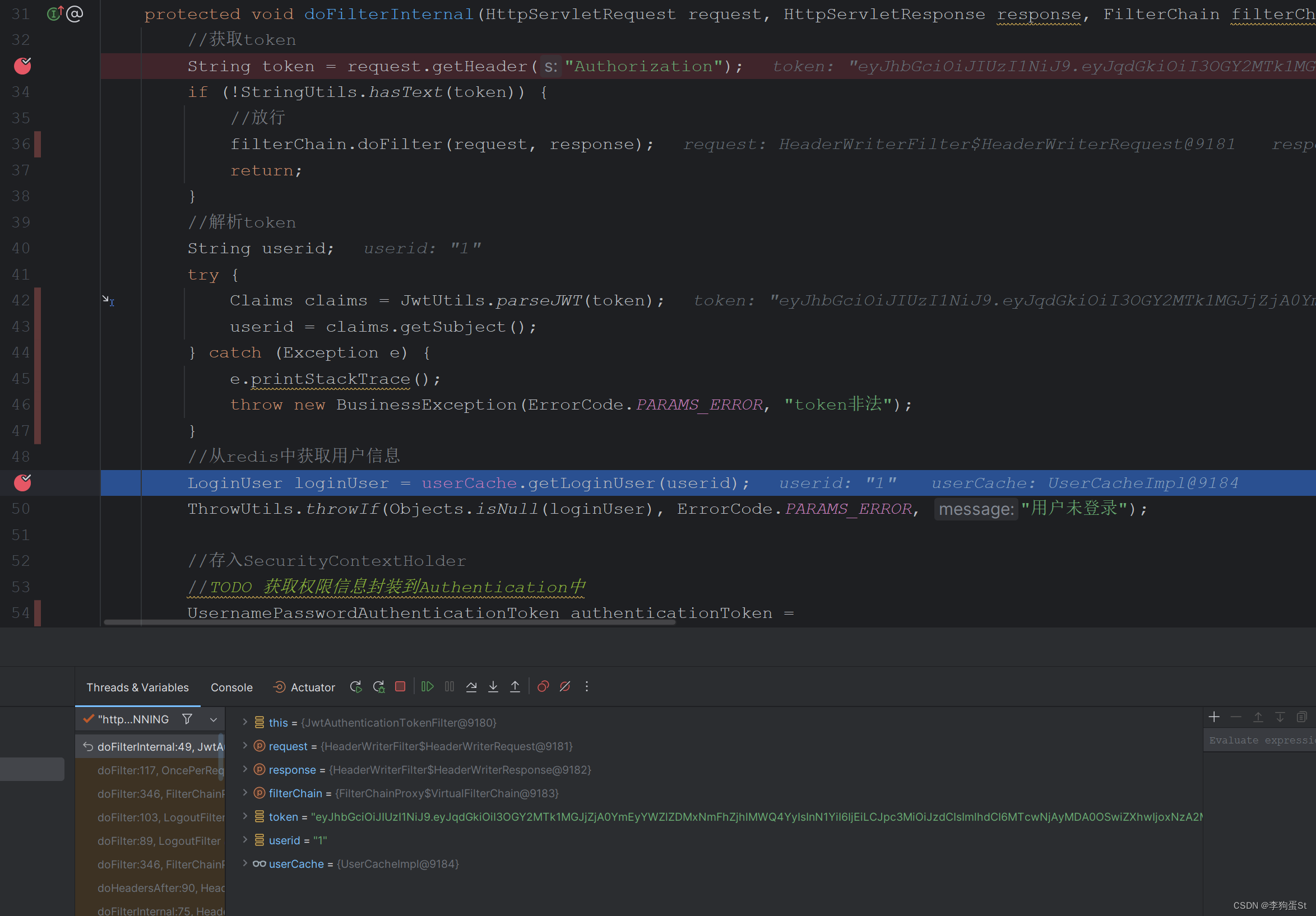This screenshot has height=916, width=1316.
Task: Click the duplicate watch icon
Action: click(1301, 717)
